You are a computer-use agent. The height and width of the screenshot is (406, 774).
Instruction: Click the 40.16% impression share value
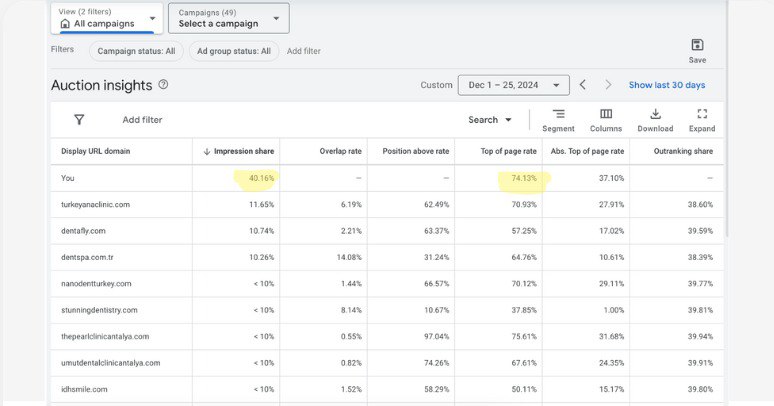click(261, 178)
